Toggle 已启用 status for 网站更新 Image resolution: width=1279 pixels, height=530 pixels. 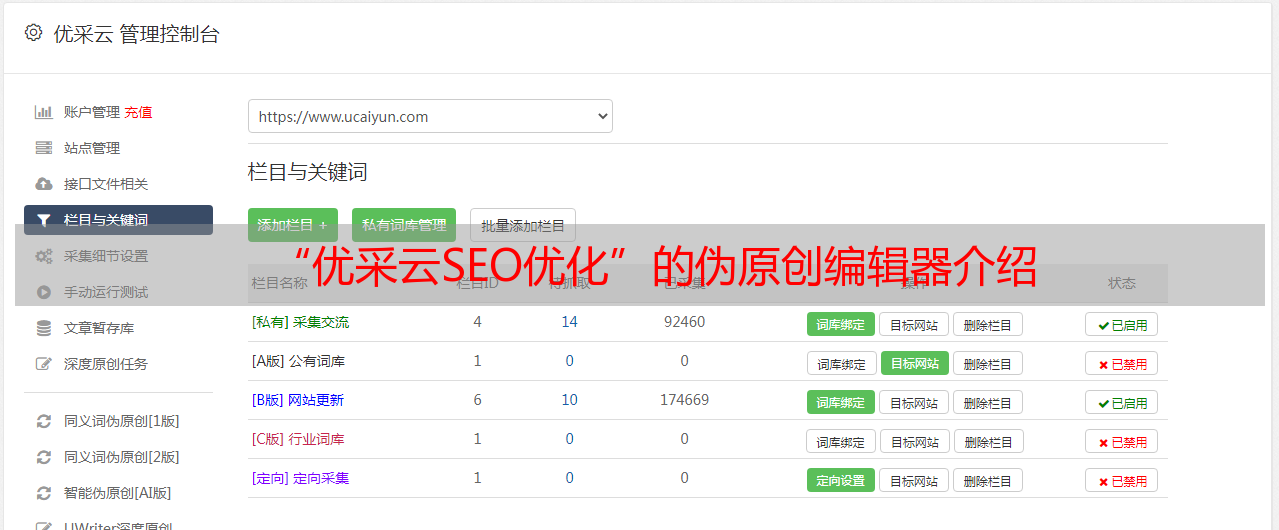(1122, 402)
